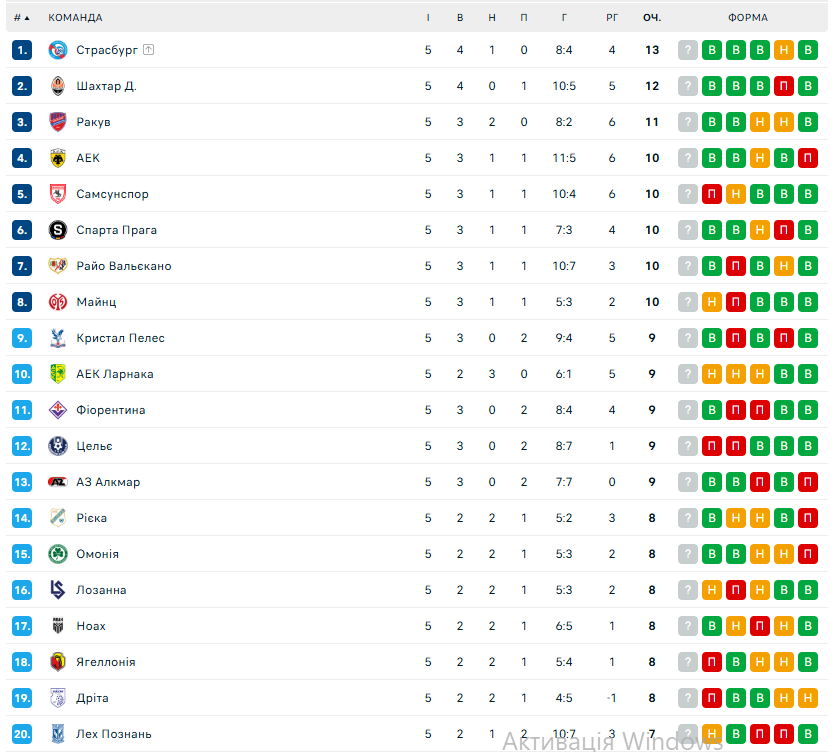The height and width of the screenshot is (752, 835).
Task: Click the rank badge 10 for АЕК Ларнака
Action: (x=23, y=374)
